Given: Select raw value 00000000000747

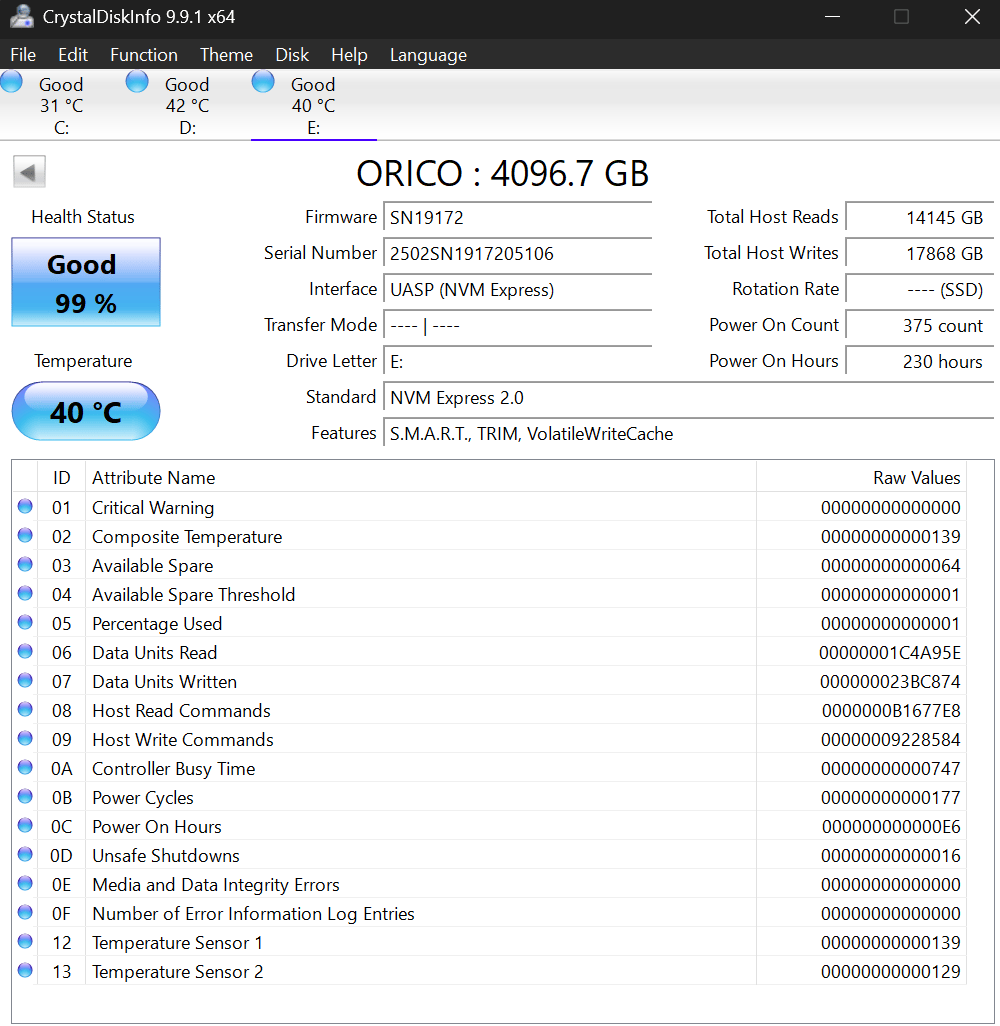Looking at the screenshot, I should (891, 769).
